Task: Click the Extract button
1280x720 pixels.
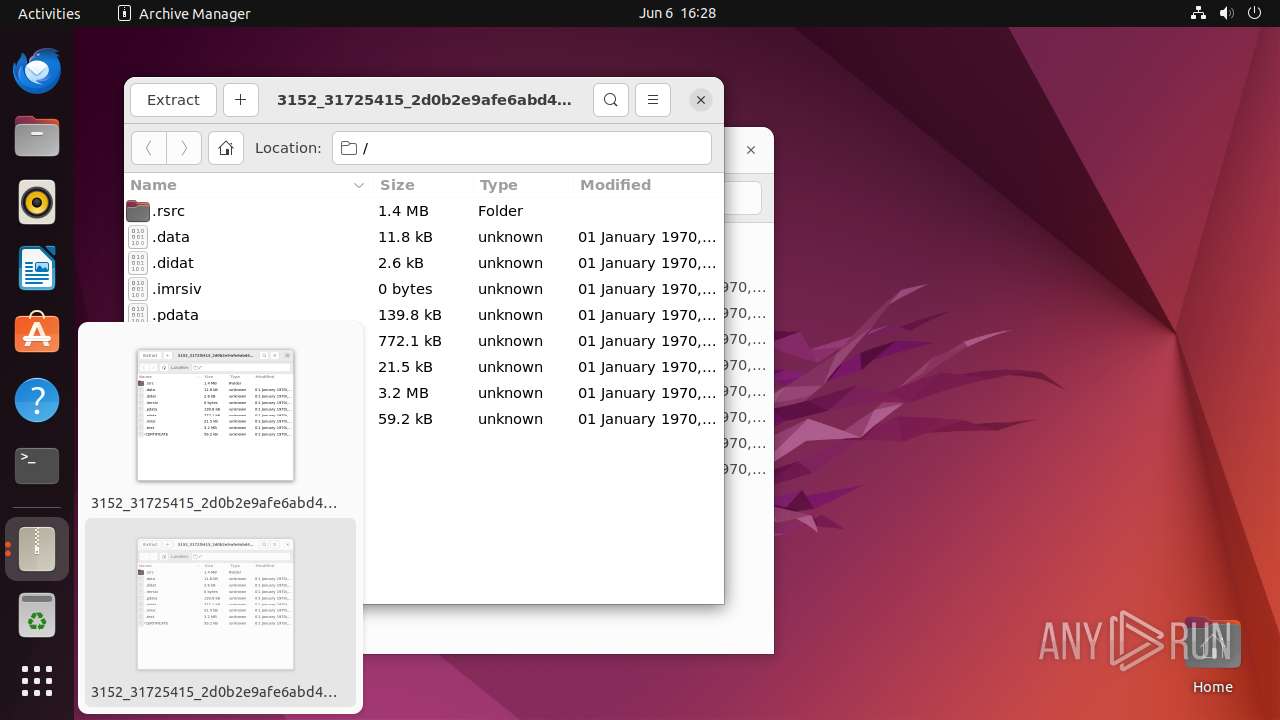Action: click(x=173, y=100)
